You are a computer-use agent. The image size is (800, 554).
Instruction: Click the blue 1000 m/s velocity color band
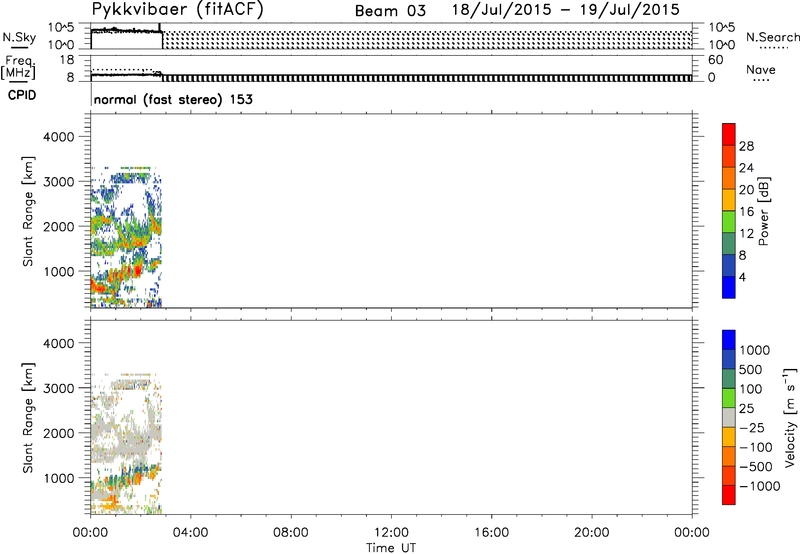(x=729, y=340)
